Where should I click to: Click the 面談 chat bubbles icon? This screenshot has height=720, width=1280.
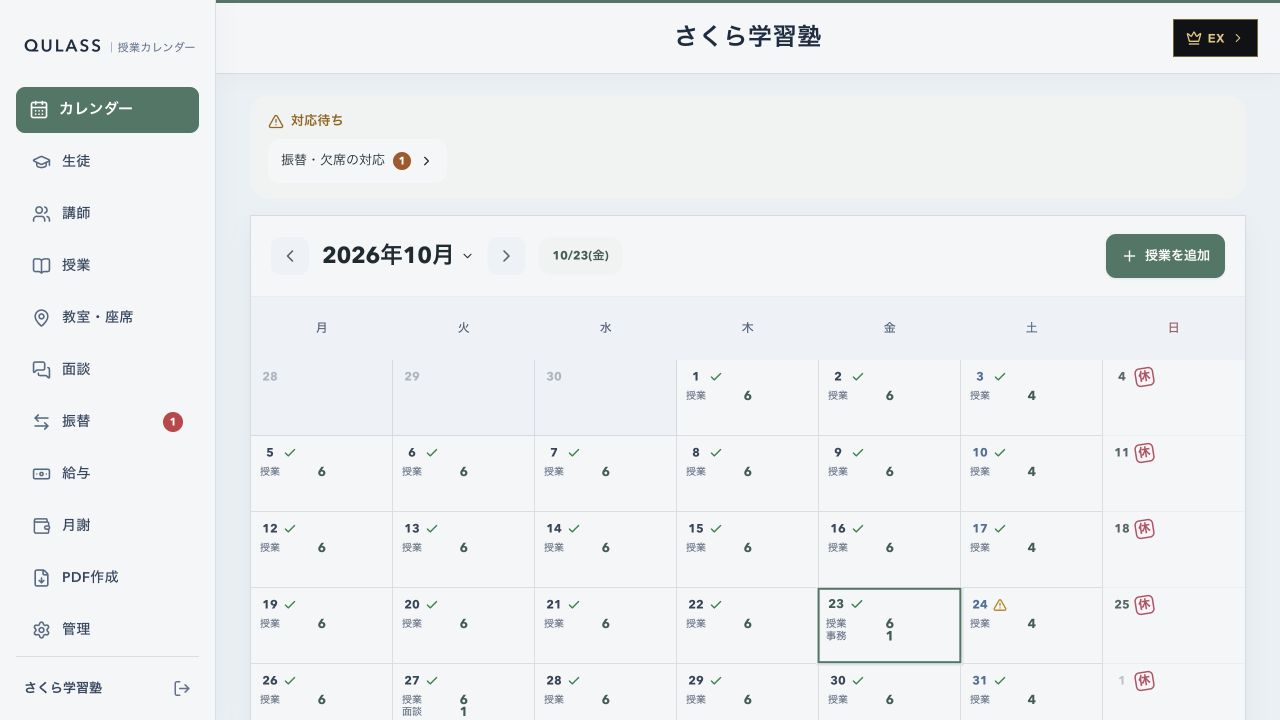[x=41, y=369]
